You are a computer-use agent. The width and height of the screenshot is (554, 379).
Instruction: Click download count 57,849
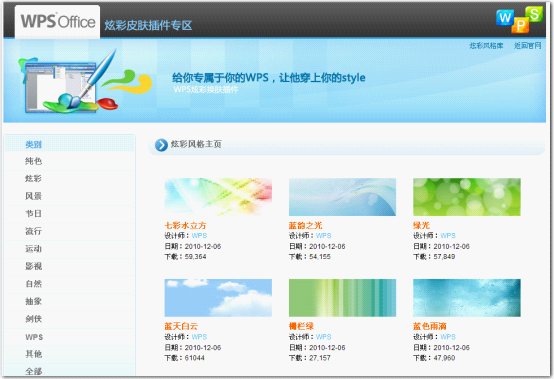coord(444,257)
